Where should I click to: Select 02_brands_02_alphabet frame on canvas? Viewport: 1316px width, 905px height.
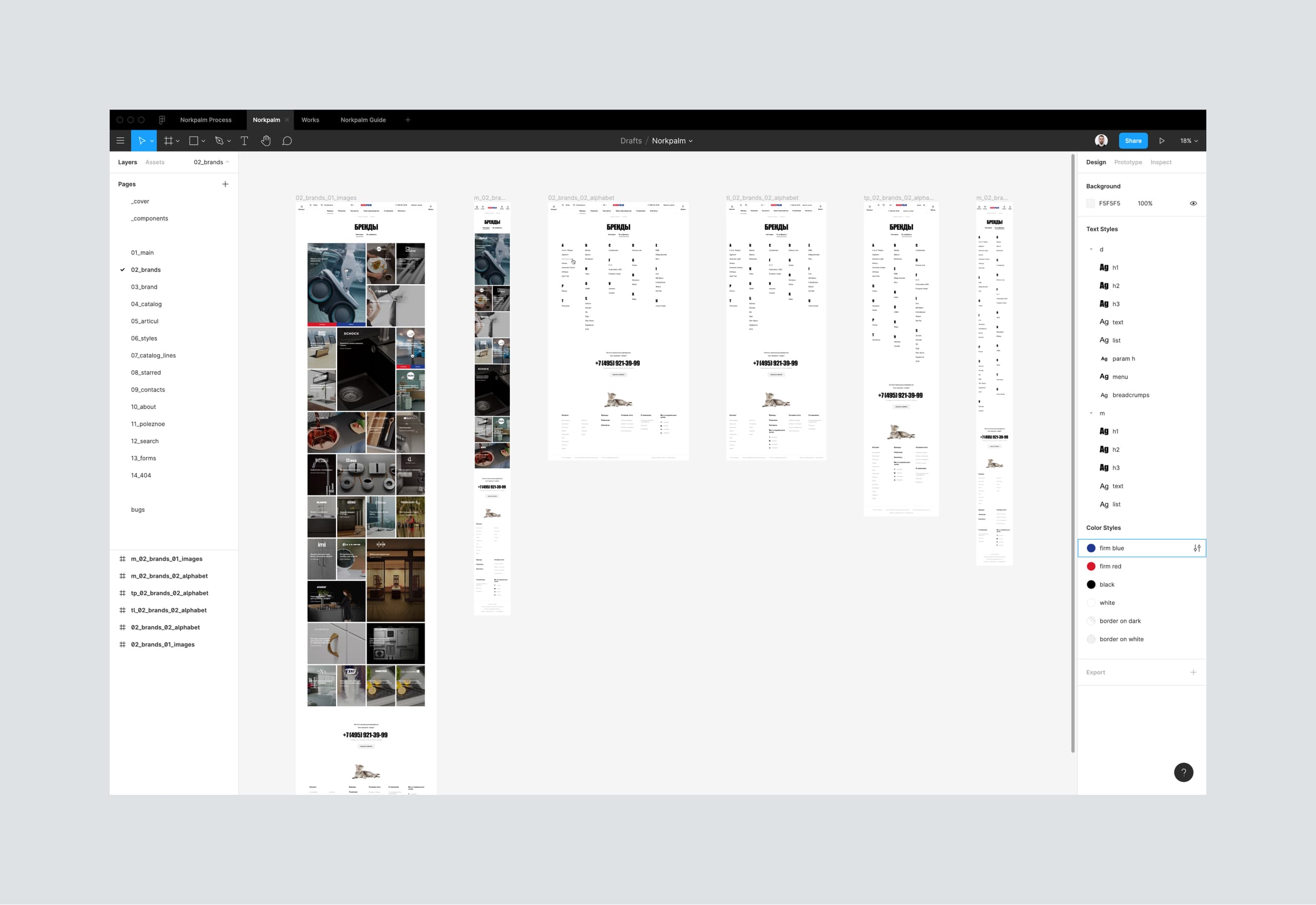click(618, 331)
